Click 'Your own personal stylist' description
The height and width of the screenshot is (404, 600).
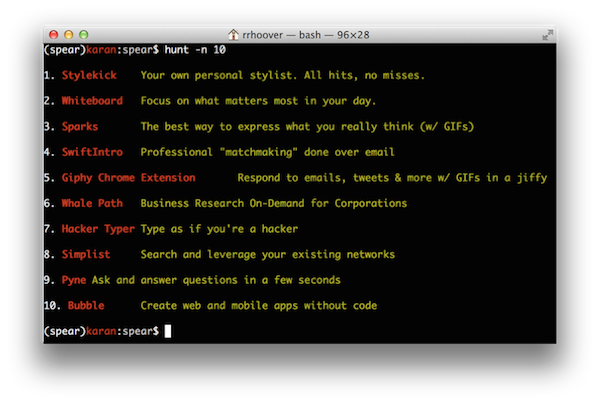(283, 75)
